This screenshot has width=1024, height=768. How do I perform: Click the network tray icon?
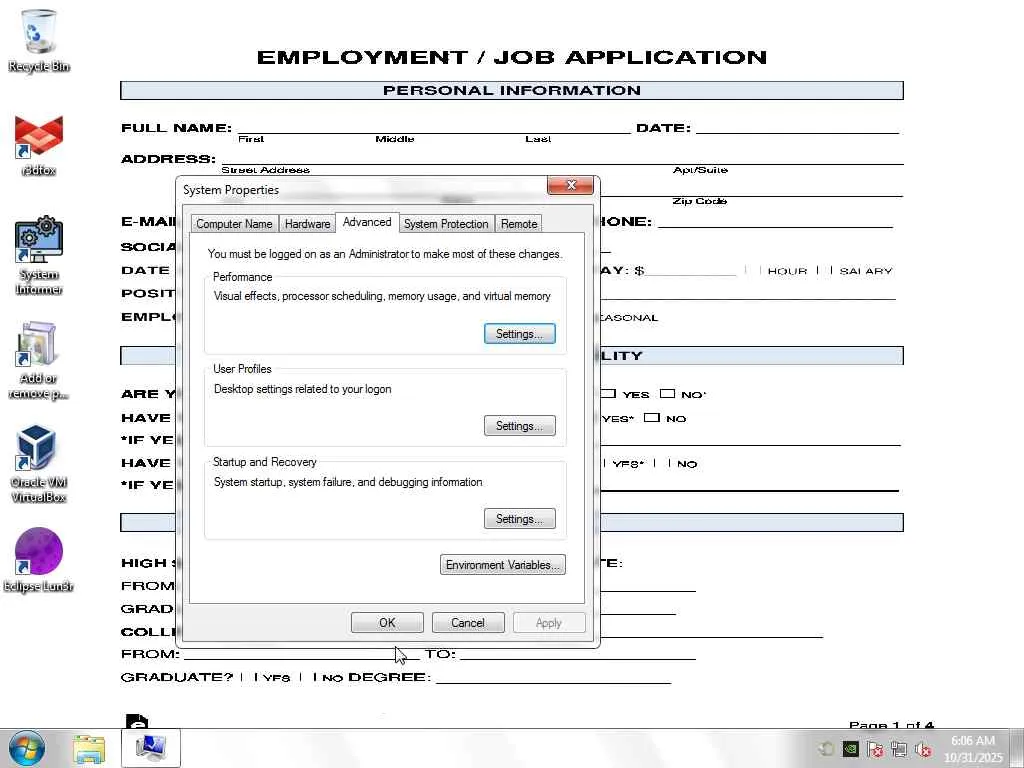(899, 749)
